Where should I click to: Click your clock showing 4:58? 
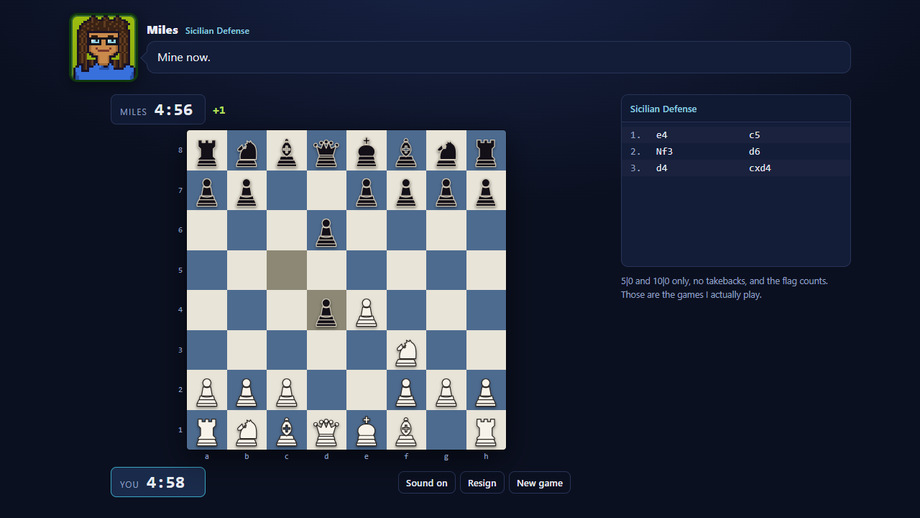pos(158,482)
